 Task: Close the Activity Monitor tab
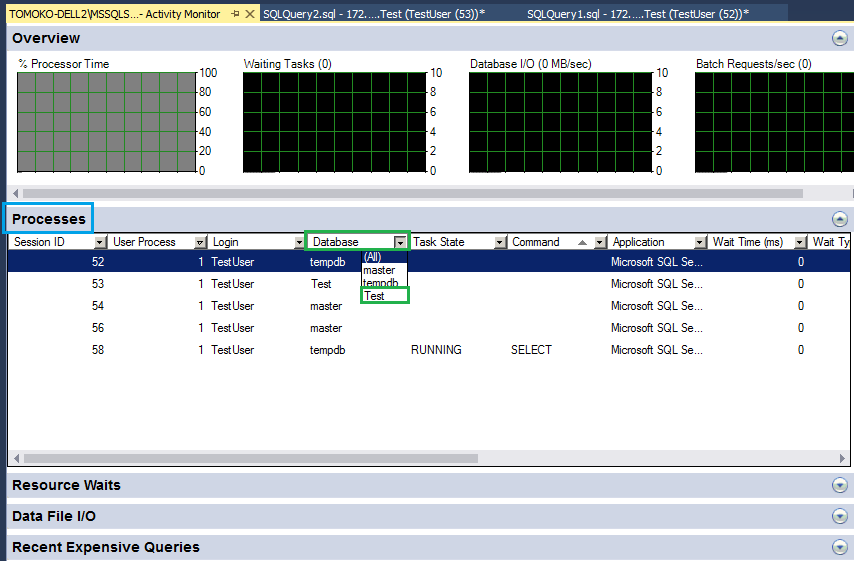tap(251, 14)
